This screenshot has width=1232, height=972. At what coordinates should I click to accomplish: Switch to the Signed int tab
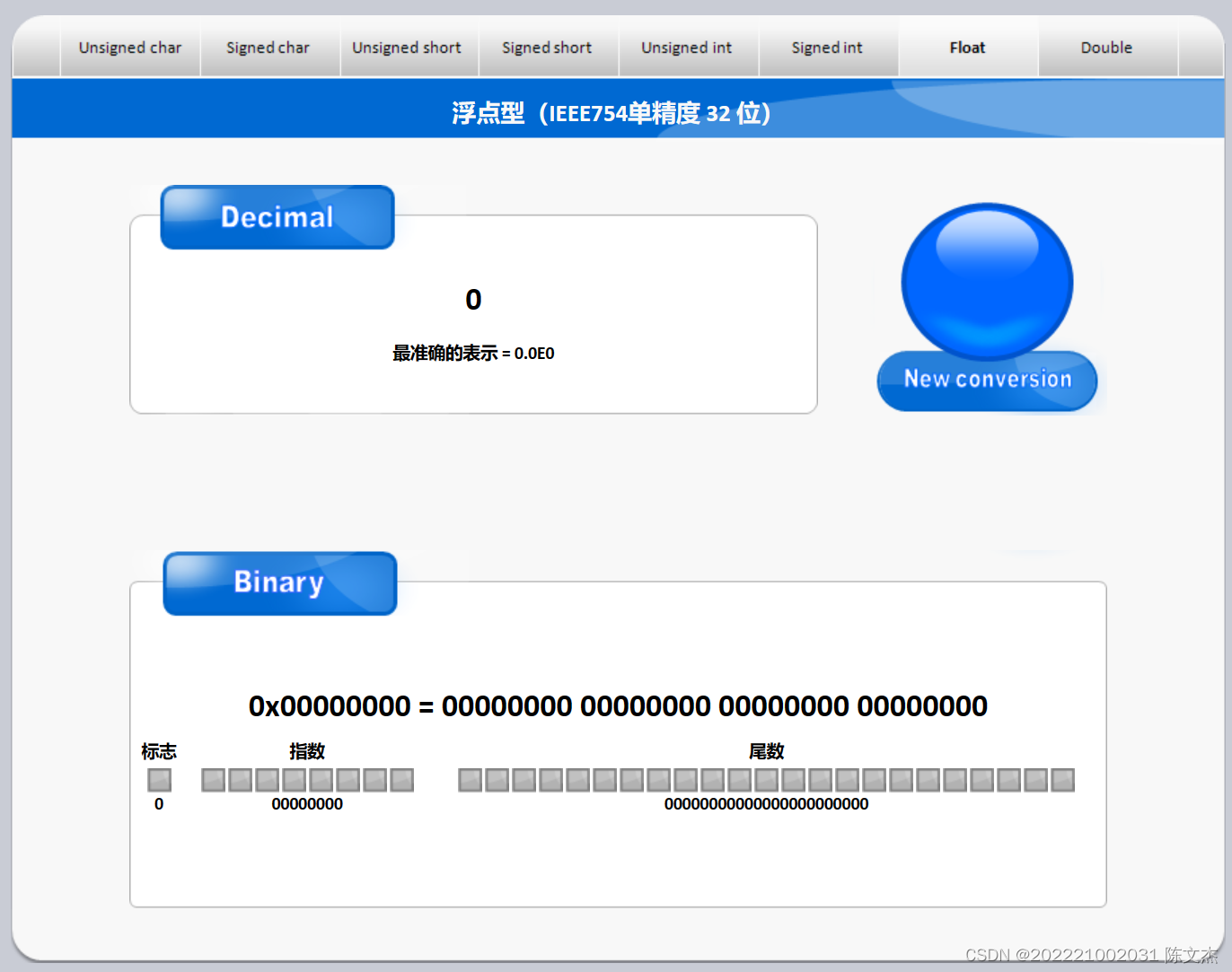[x=828, y=48]
